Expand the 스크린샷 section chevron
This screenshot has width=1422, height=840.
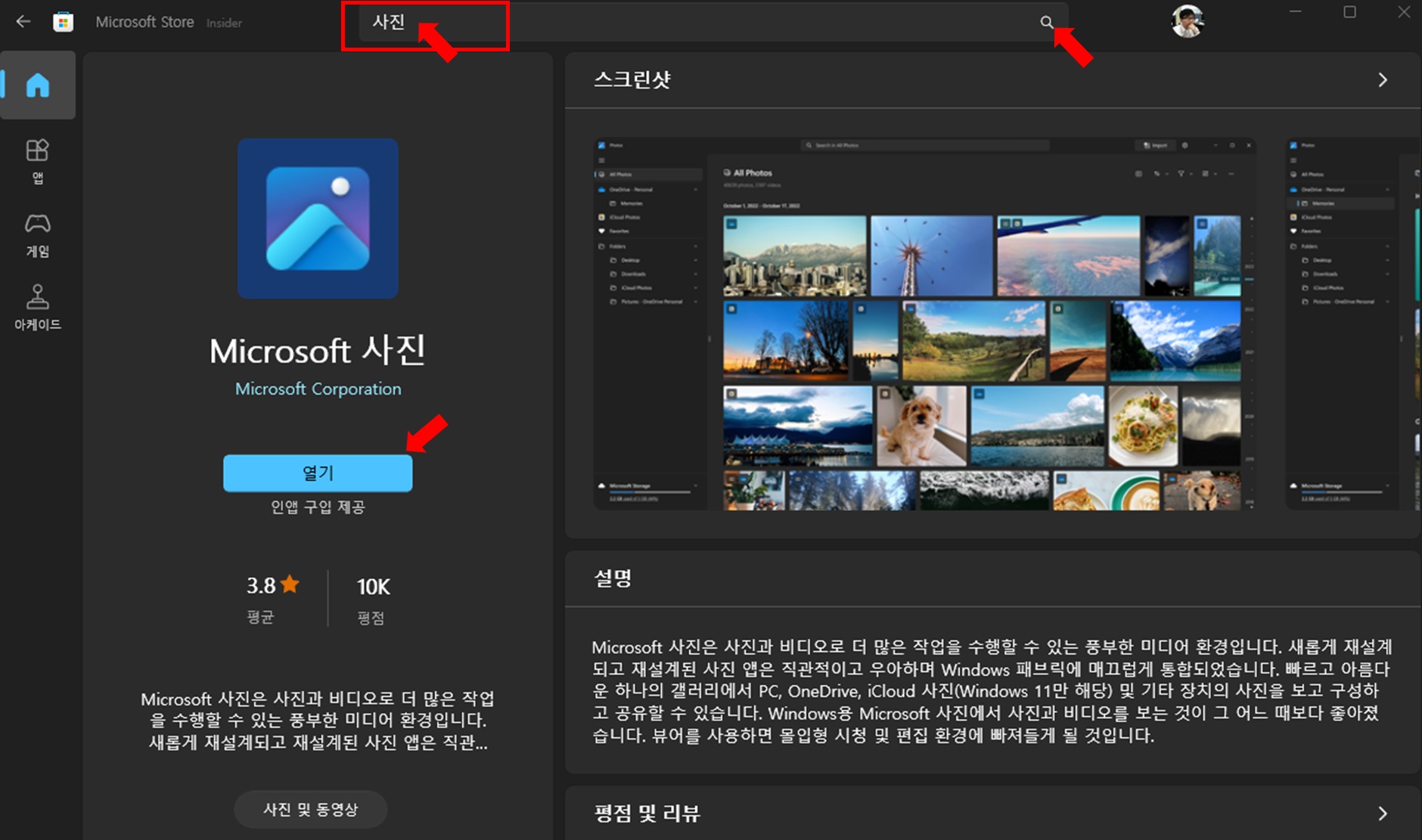1383,79
